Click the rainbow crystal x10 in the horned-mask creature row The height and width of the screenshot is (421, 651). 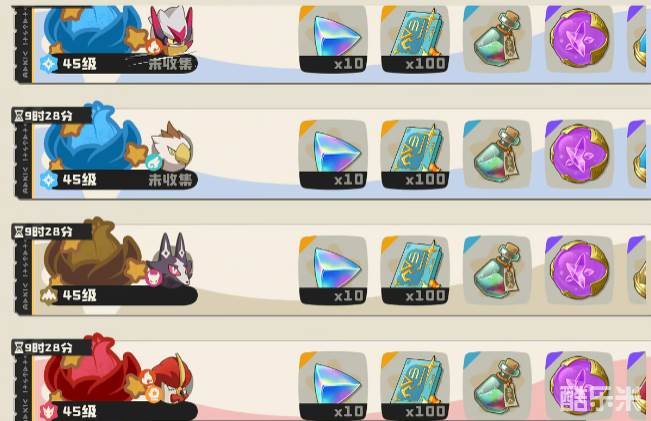[x=333, y=39]
